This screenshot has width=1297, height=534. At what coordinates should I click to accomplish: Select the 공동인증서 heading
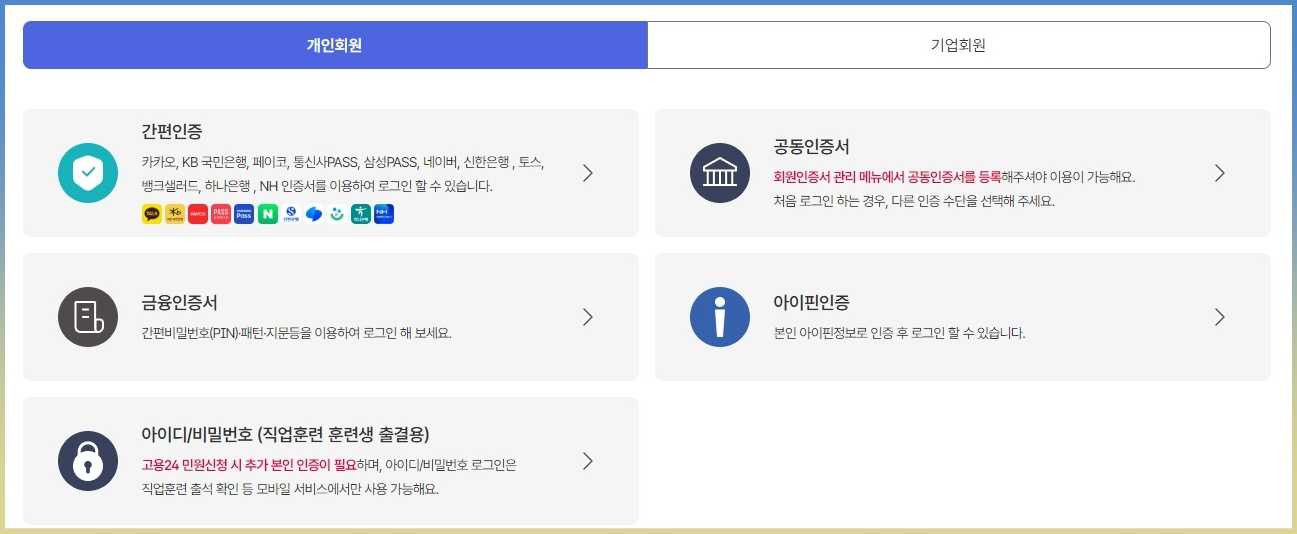812,147
